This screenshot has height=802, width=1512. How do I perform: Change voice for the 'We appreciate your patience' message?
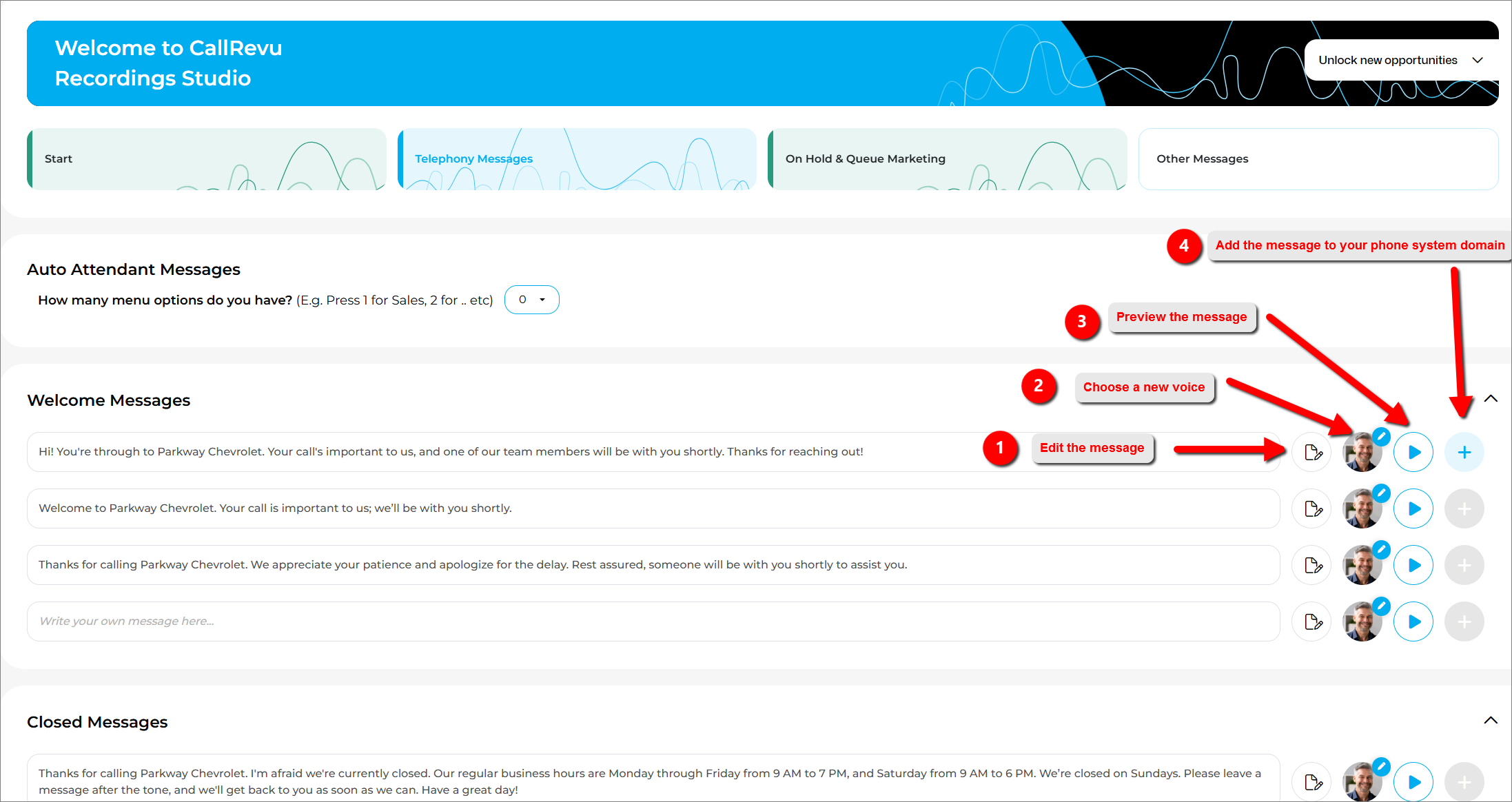(x=1363, y=565)
